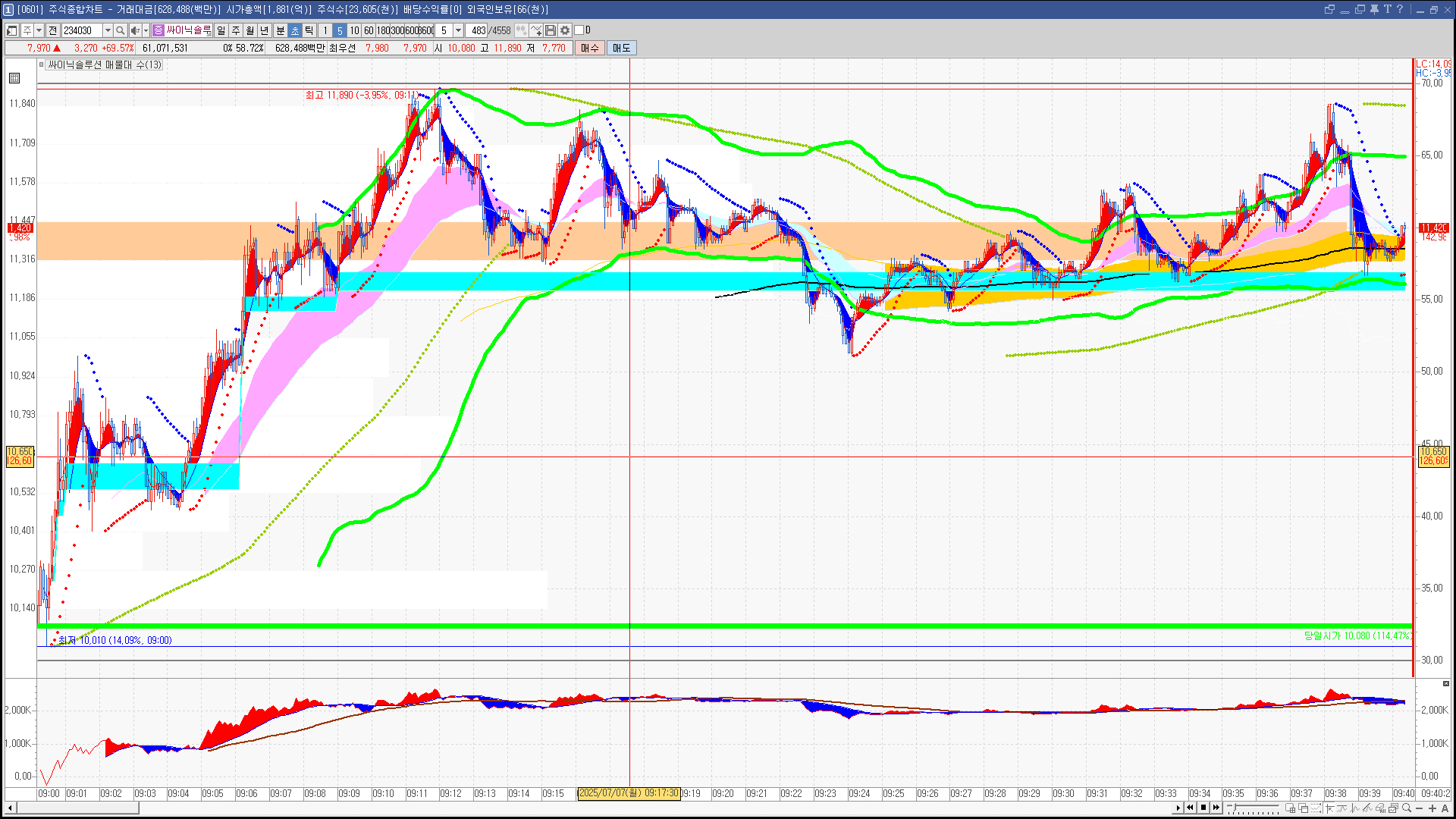The width and height of the screenshot is (1456, 819).
Task: Switch to 일 (daily) chart tab
Action: pyautogui.click(x=221, y=30)
